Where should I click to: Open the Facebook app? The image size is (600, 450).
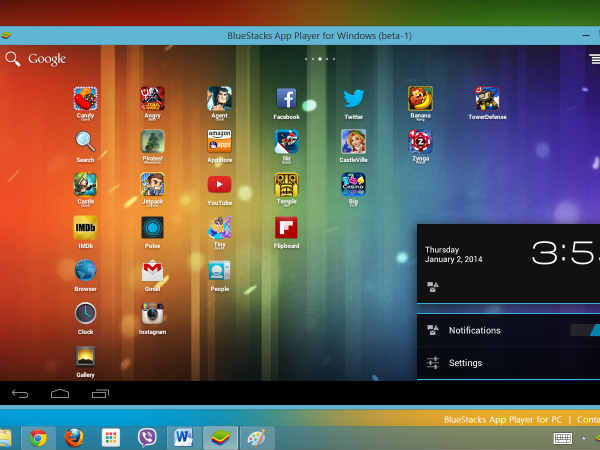[x=286, y=99]
